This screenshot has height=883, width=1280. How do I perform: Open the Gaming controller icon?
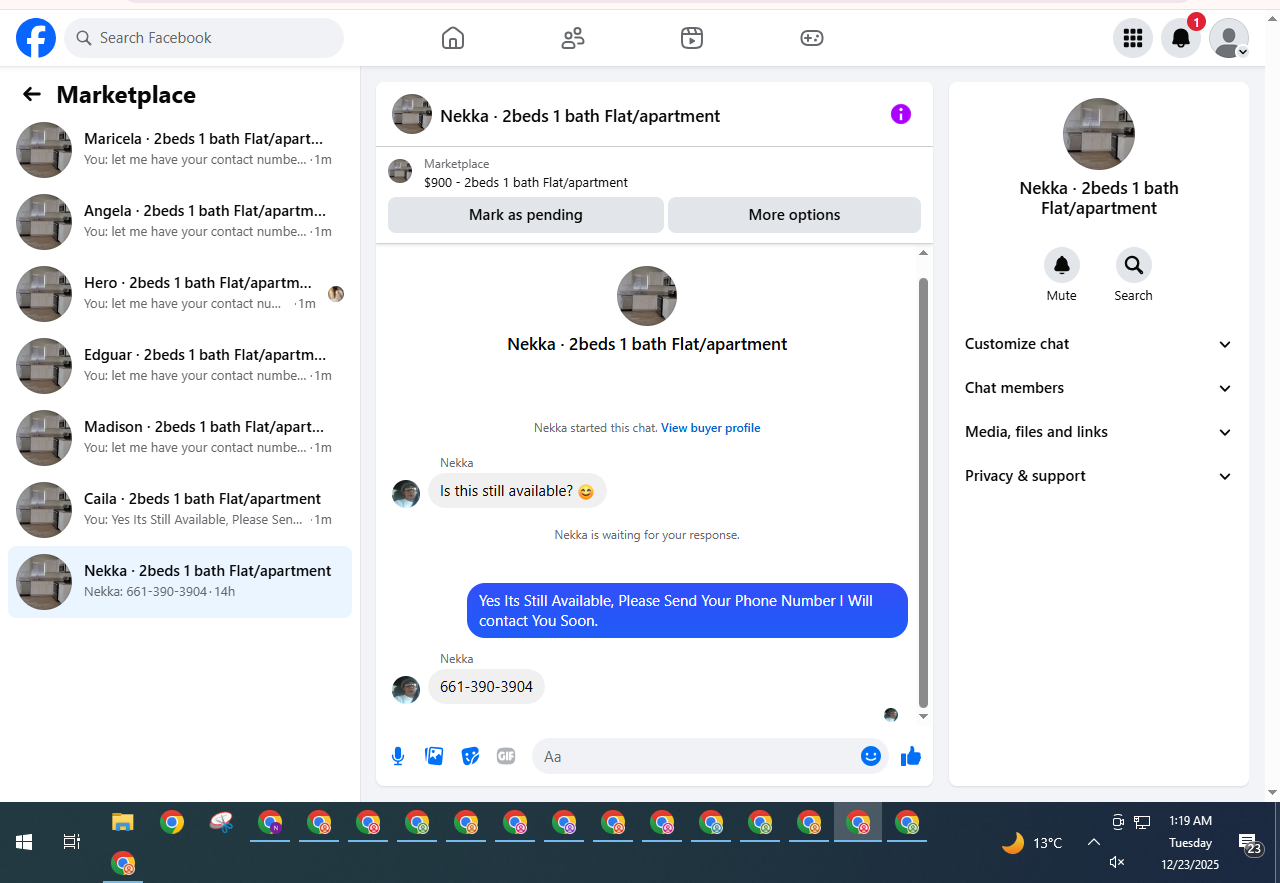click(812, 38)
